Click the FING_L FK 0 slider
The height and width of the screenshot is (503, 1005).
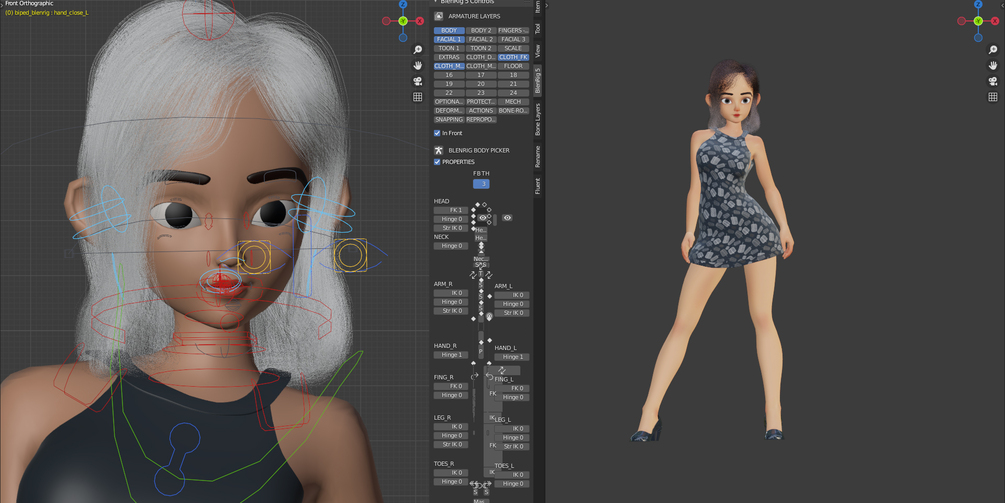512,388
